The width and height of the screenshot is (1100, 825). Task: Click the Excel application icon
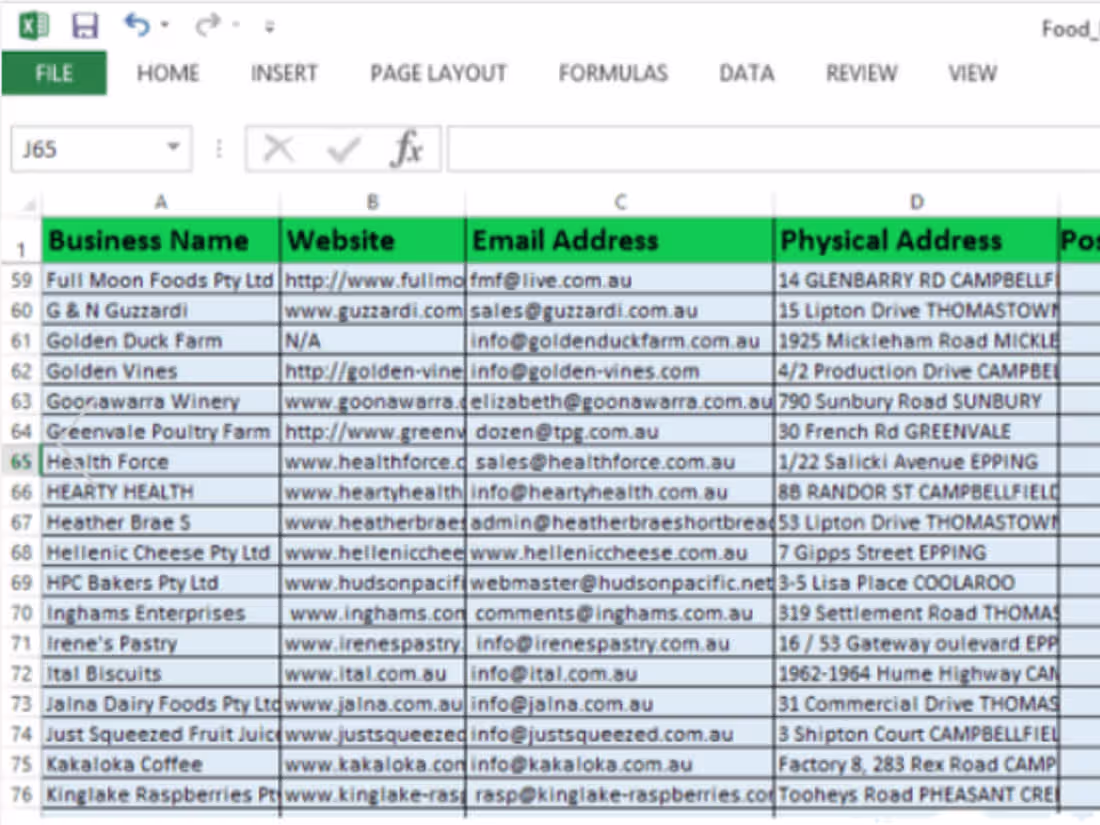point(32,22)
